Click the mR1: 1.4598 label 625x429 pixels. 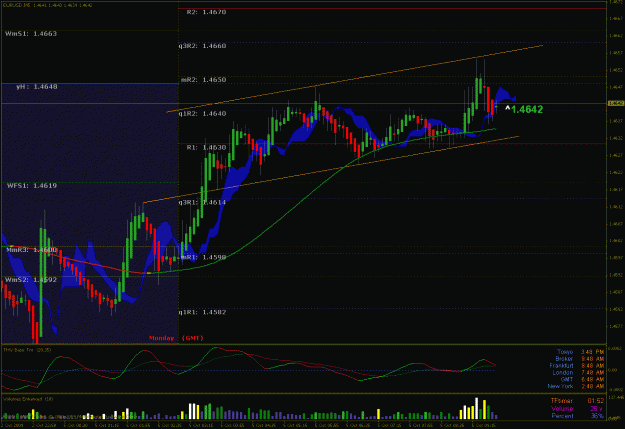(x=203, y=257)
